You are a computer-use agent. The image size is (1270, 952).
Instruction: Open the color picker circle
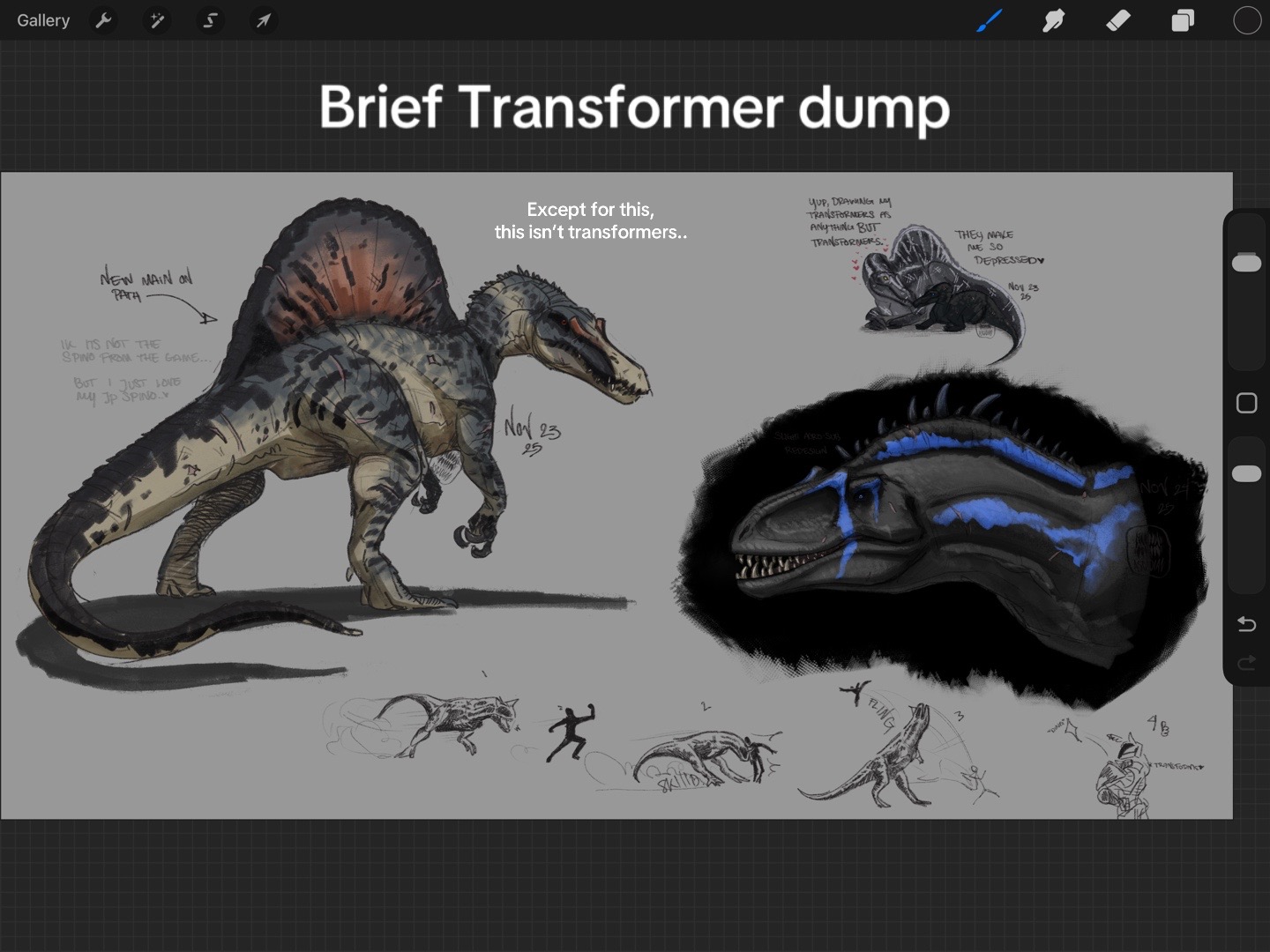(1247, 20)
